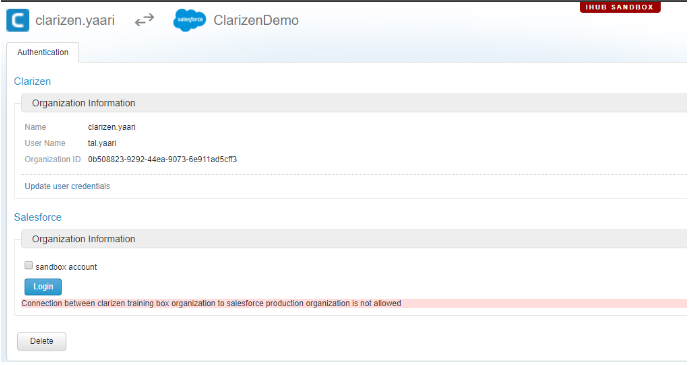This screenshot has width=693, height=365.
Task: Click the Organization ID value 0b508823-9292-44ea-9073-6e911ad5cff3
Action: 162,159
